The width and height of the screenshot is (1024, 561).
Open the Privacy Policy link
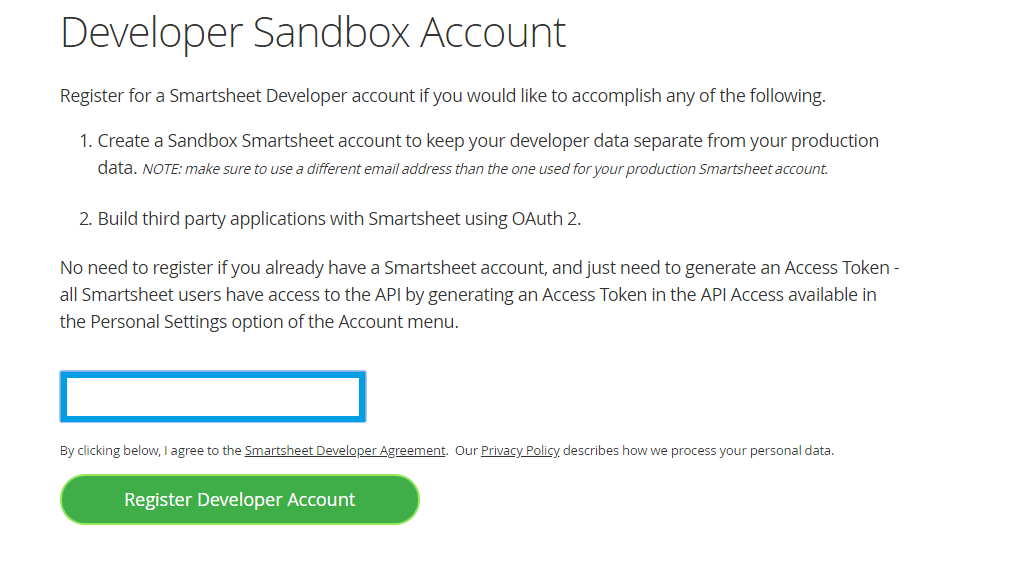pyautogui.click(x=520, y=451)
